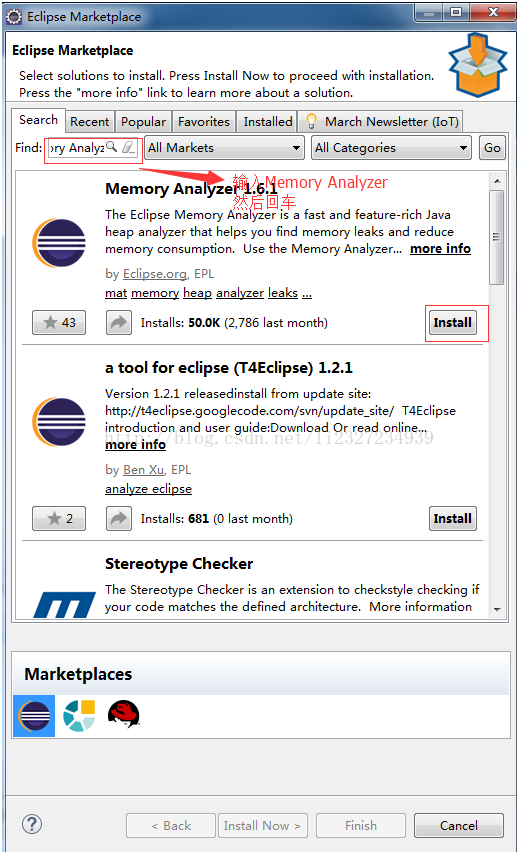The image size is (519, 854).
Task: Open the March Newsletter (IoT) tab
Action: pyautogui.click(x=381, y=121)
